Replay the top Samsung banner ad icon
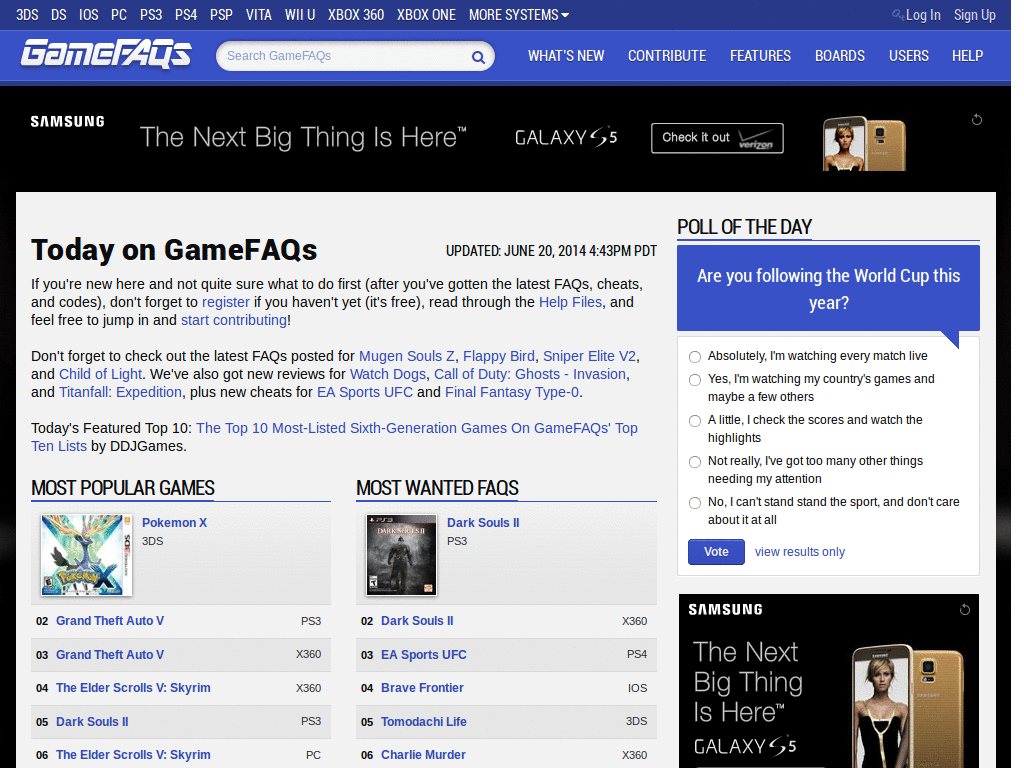1024x768 pixels. point(976,120)
